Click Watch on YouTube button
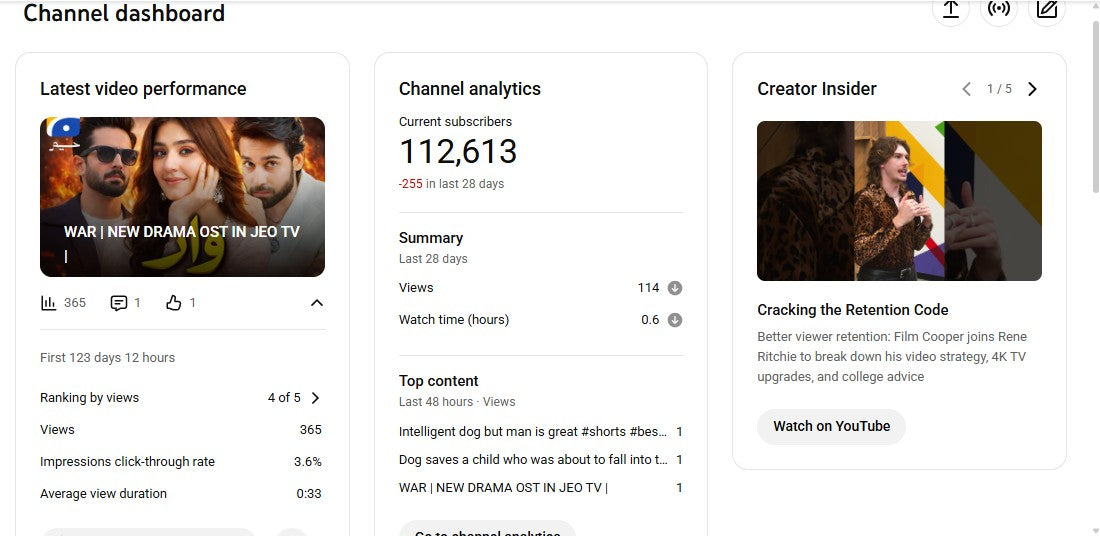Image resolution: width=1100 pixels, height=536 pixels. coord(831,427)
